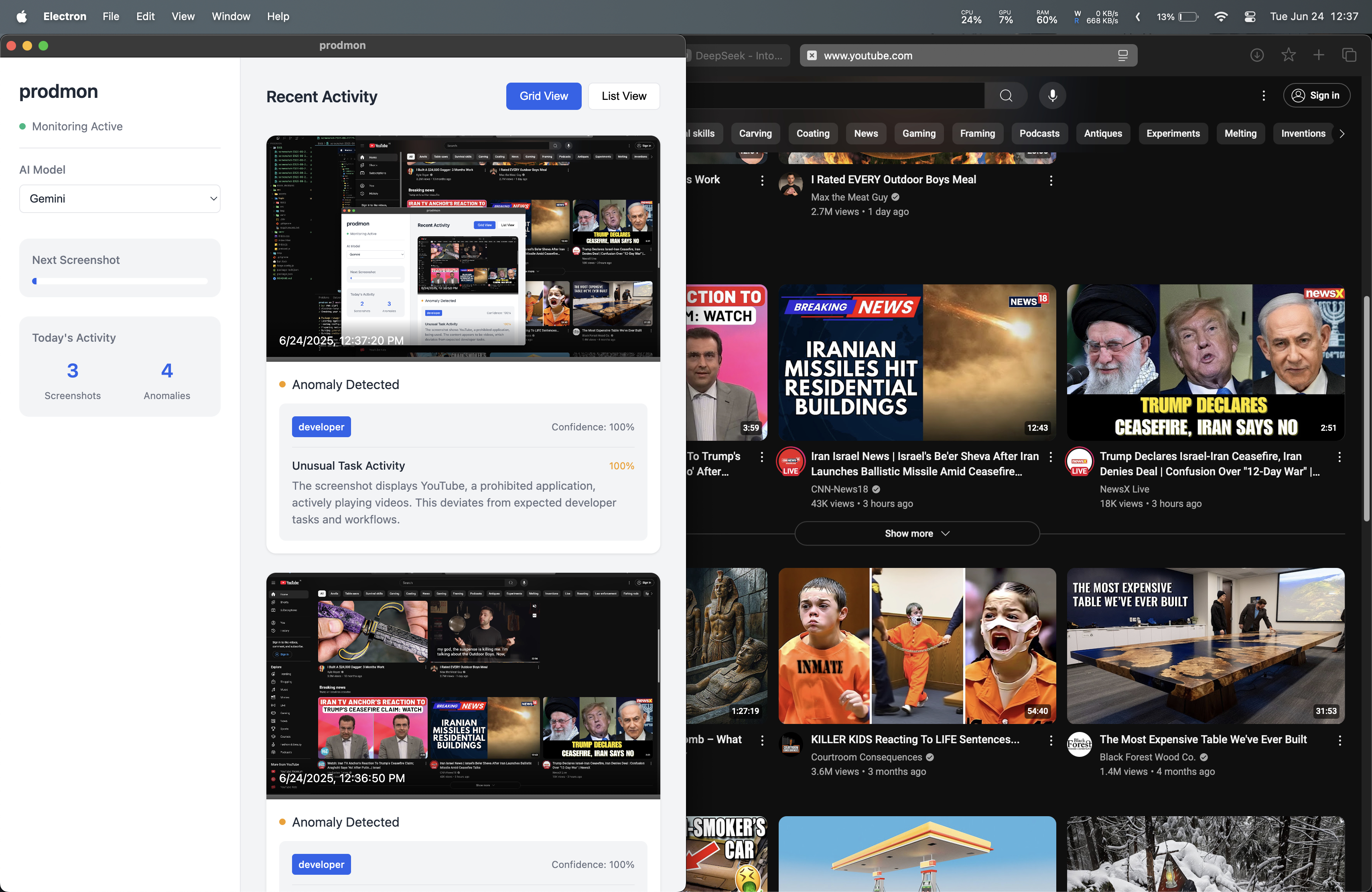Open new tab with plus icon
The height and width of the screenshot is (892, 1372).
point(1318,55)
